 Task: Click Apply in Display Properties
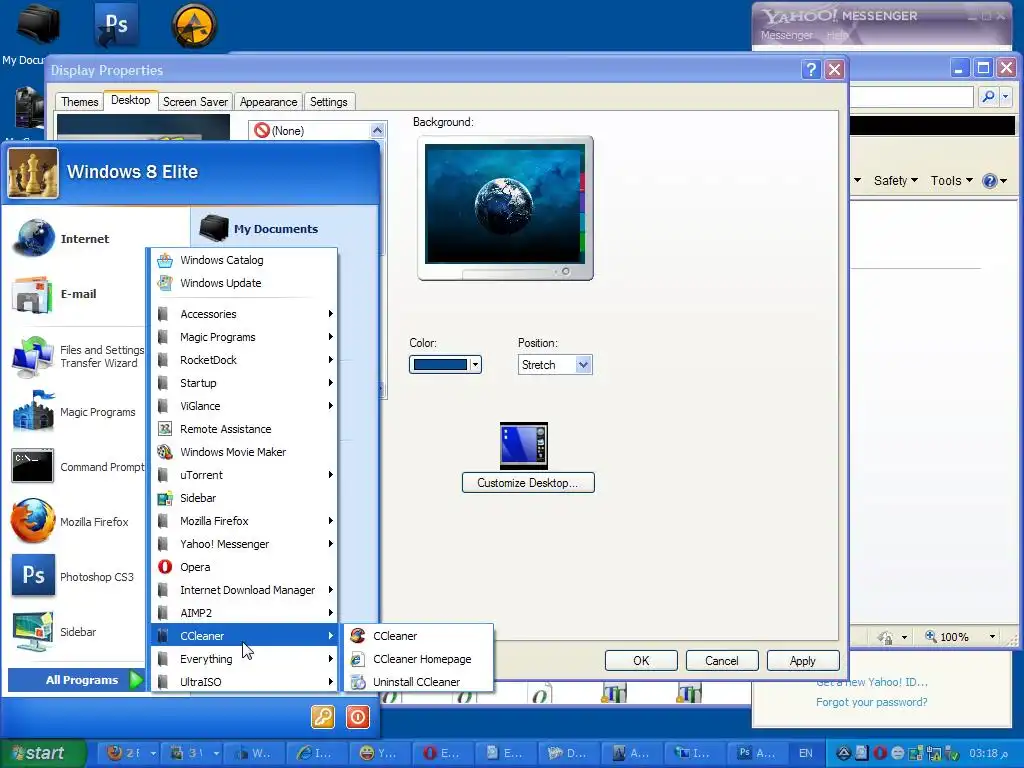tap(803, 660)
